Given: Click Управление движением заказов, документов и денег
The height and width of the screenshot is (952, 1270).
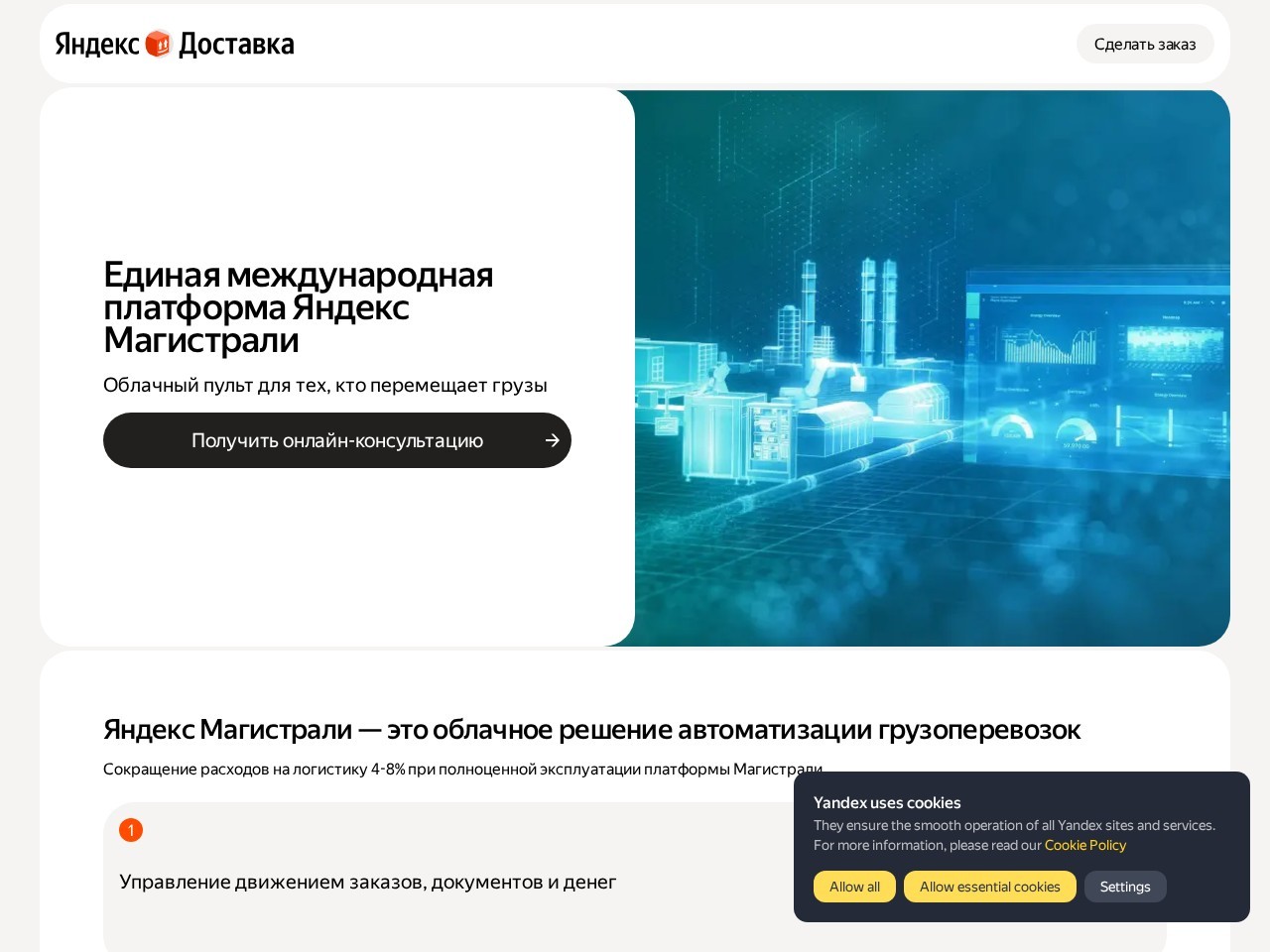Looking at the screenshot, I should click(x=368, y=882).
